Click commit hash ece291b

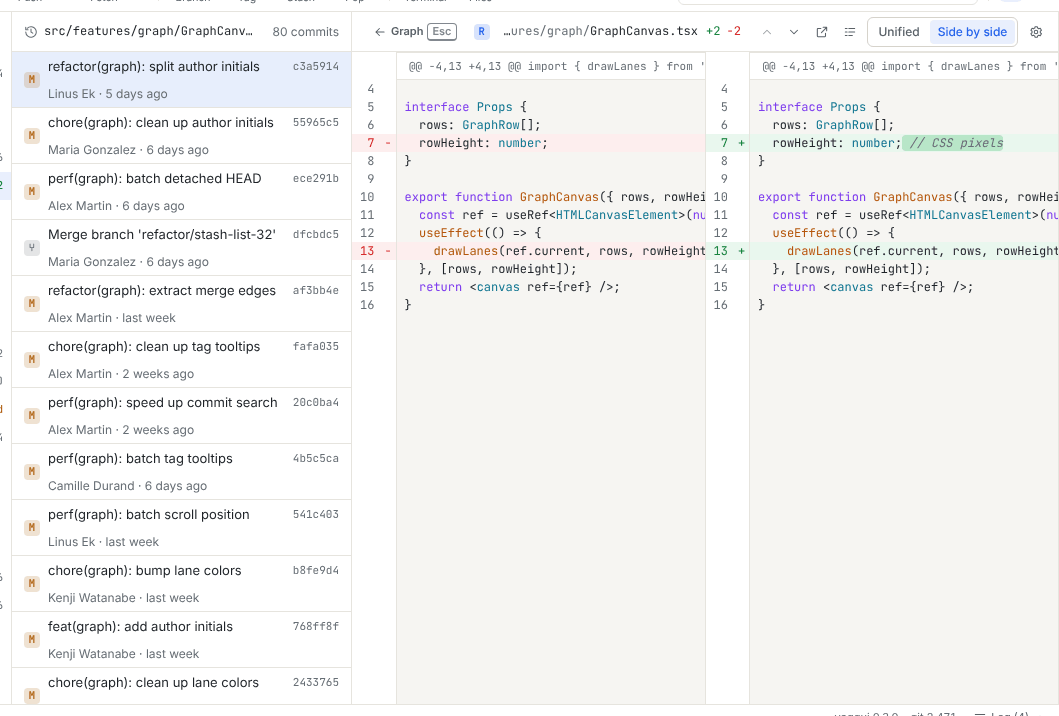tap(315, 178)
